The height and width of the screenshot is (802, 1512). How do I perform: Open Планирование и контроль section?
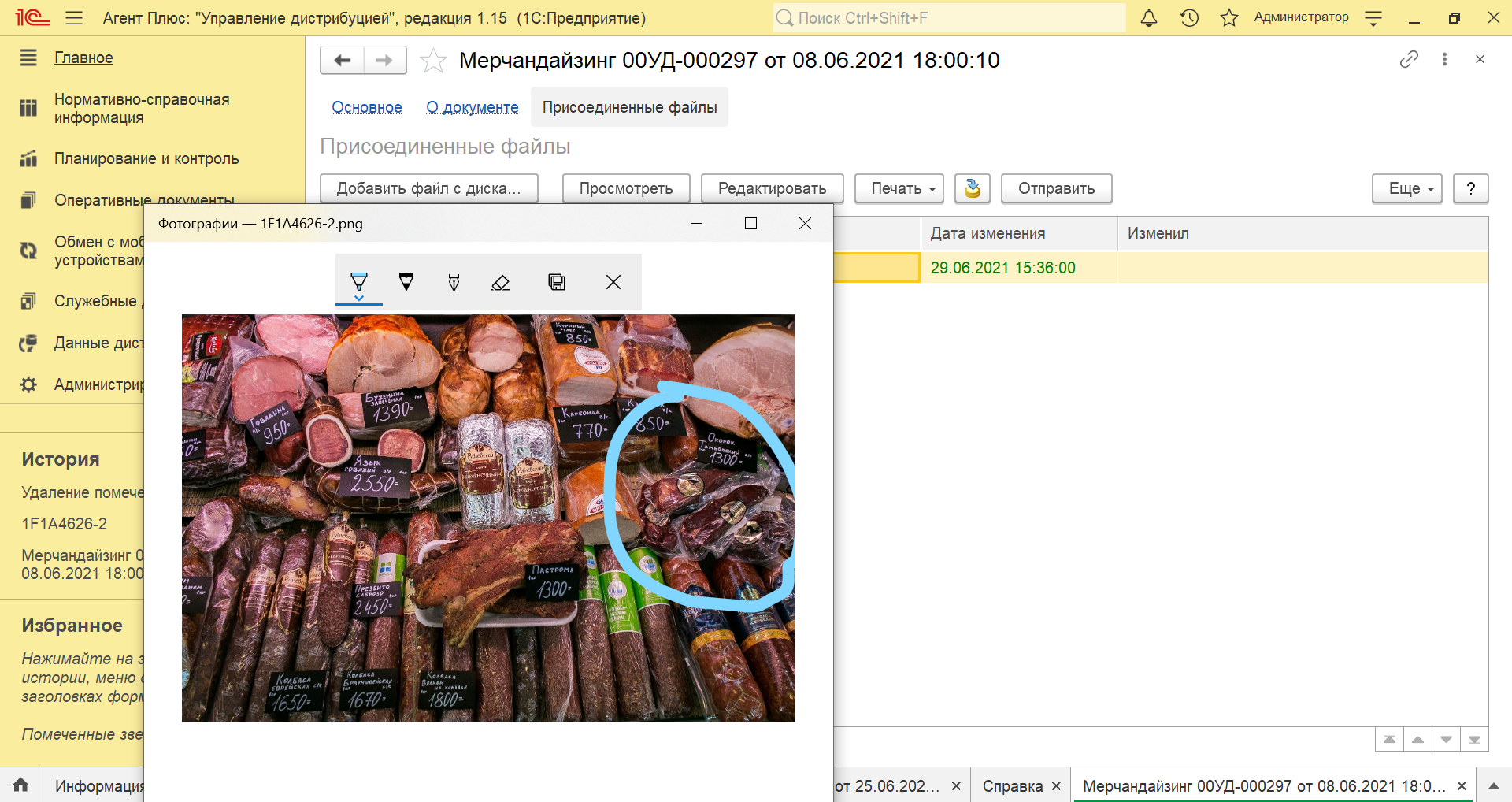click(x=146, y=158)
